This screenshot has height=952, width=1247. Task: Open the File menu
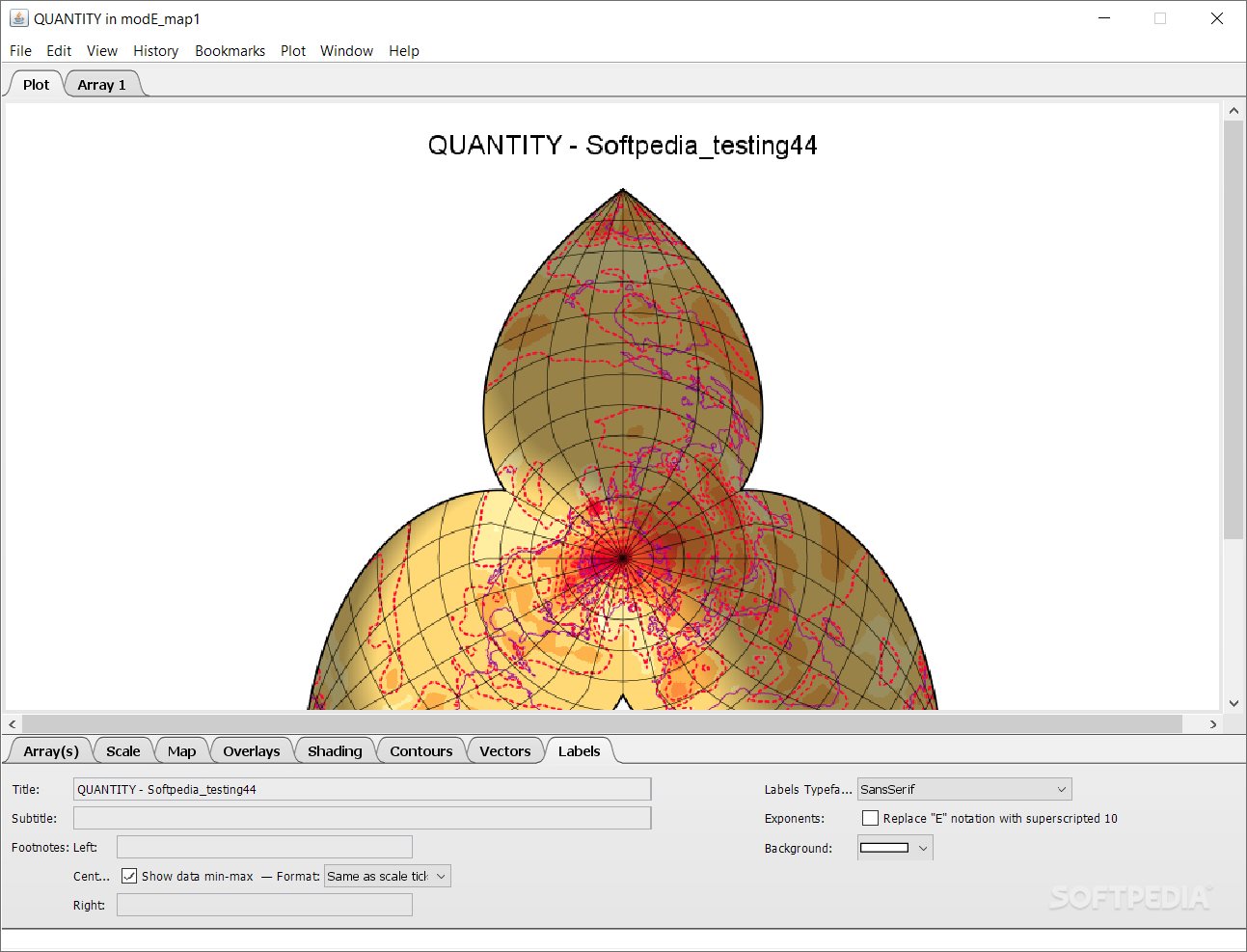(20, 51)
